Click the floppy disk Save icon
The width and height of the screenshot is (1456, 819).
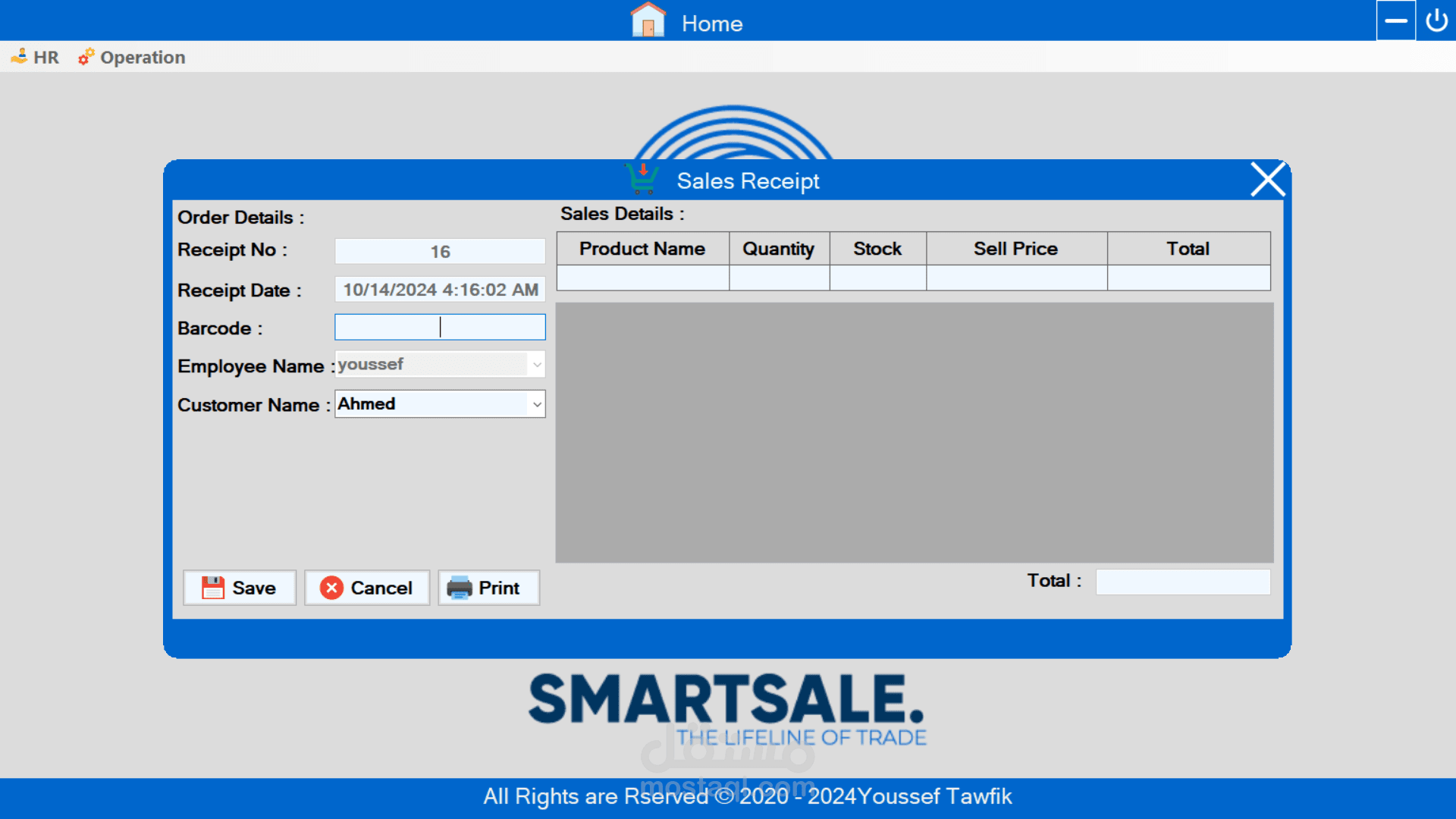tap(213, 588)
